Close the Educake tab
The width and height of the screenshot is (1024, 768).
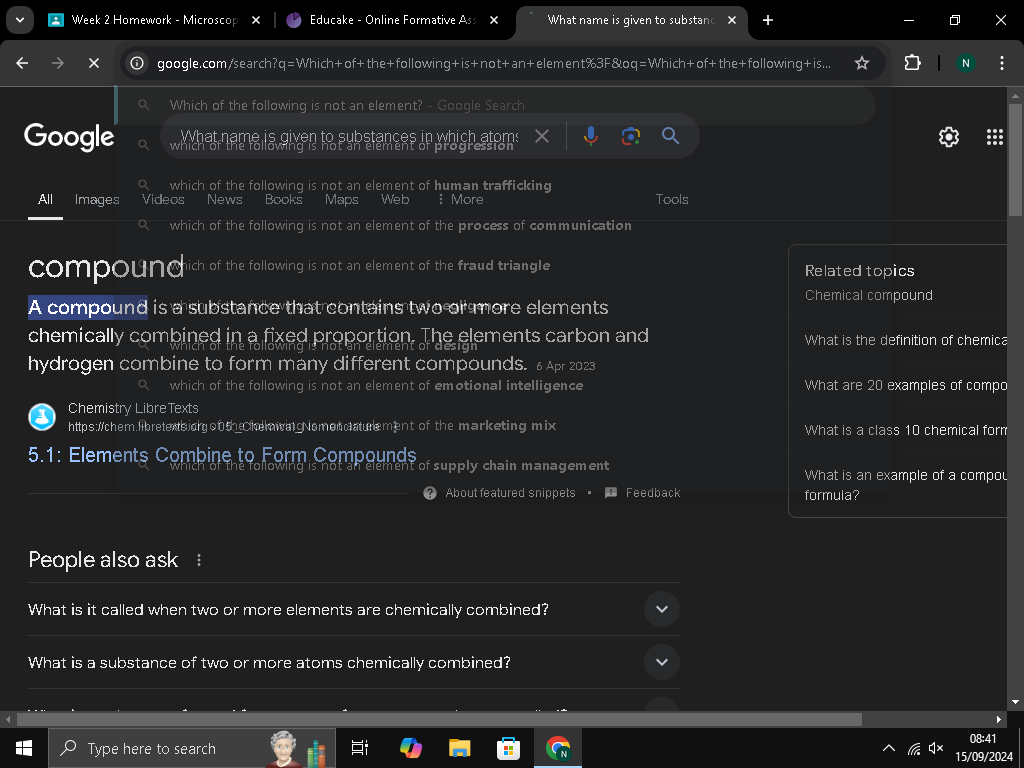pyautogui.click(x=494, y=20)
